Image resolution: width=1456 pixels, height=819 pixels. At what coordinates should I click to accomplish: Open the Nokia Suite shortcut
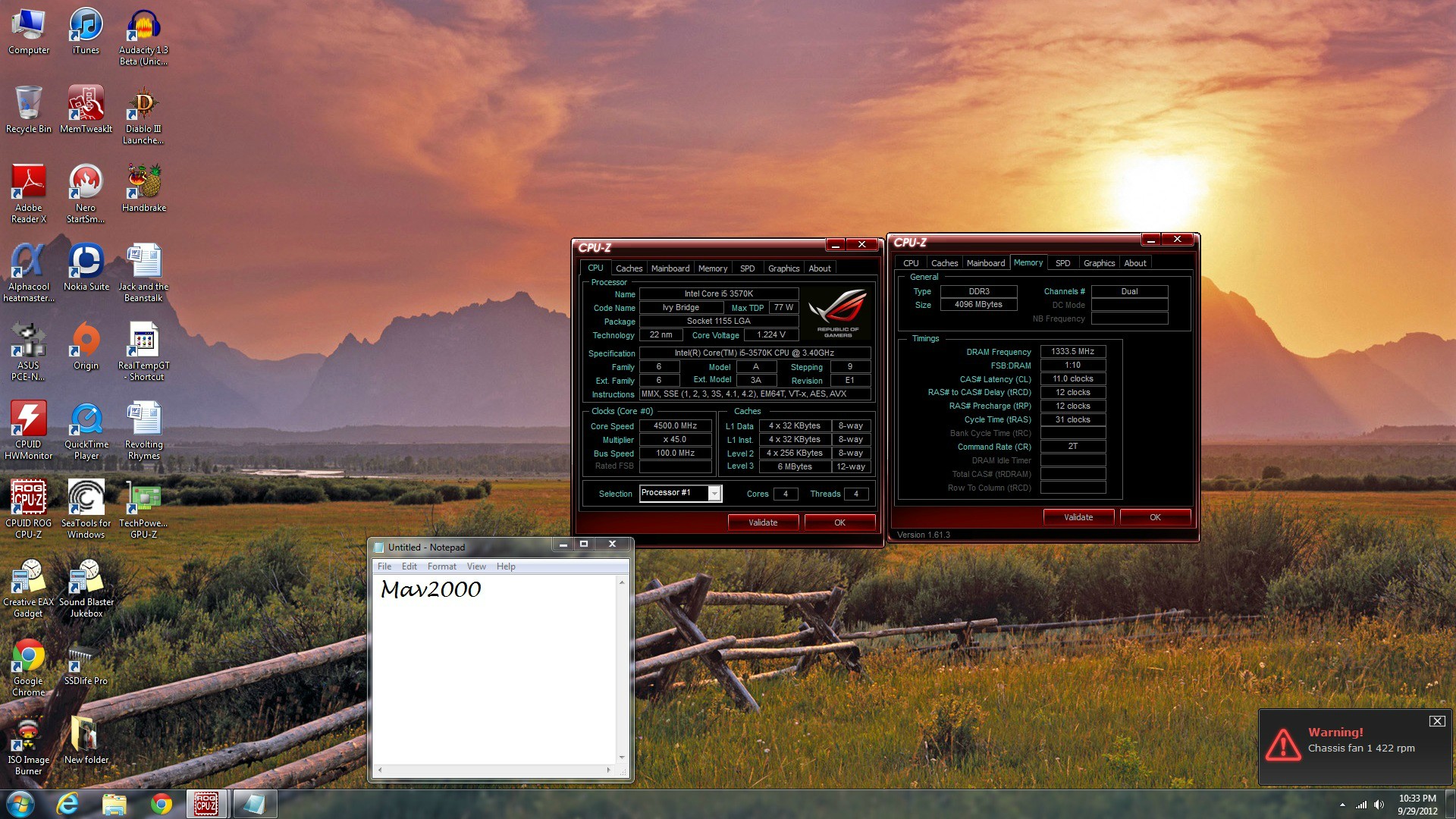[86, 268]
